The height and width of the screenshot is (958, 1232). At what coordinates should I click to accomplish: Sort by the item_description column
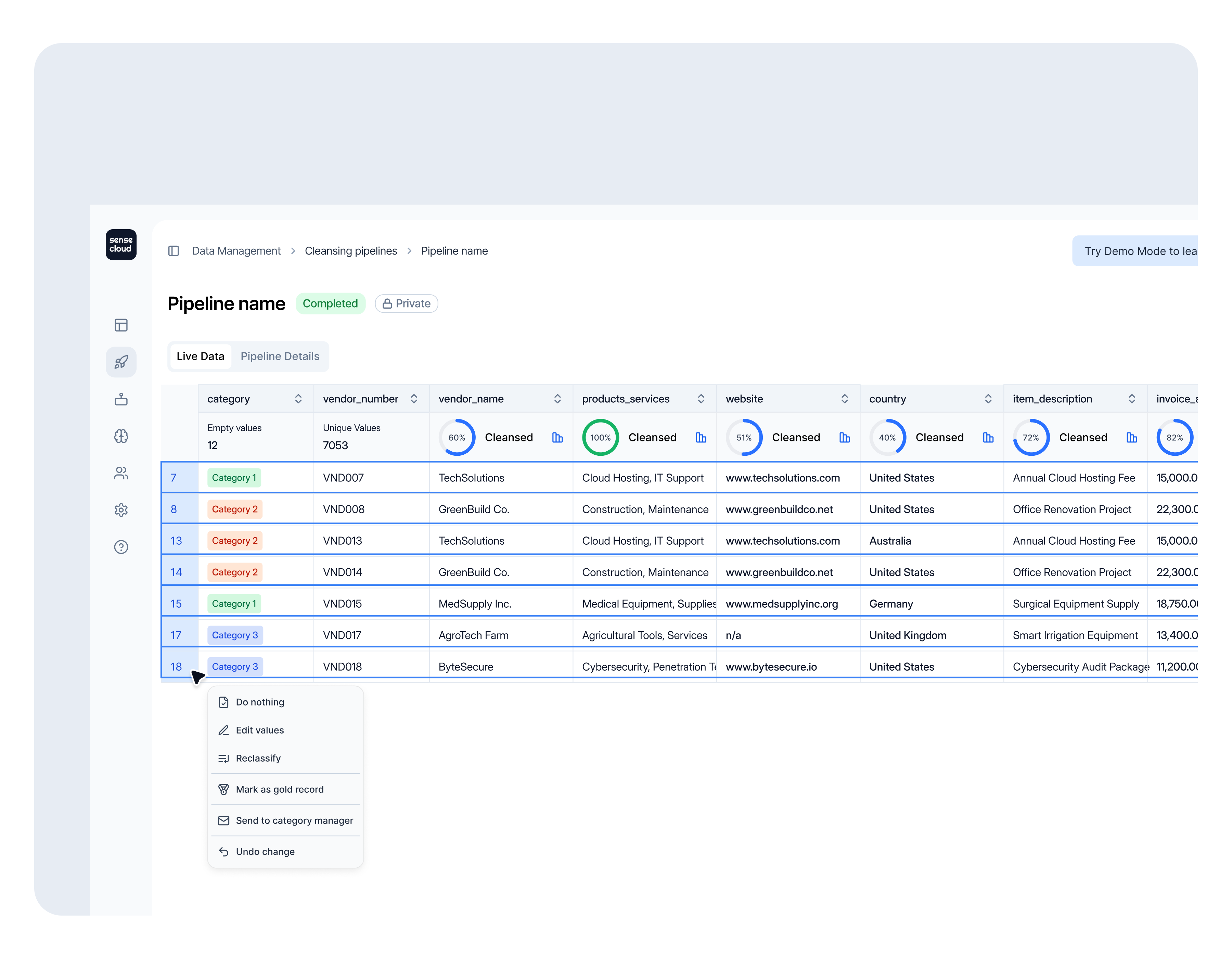1132,399
